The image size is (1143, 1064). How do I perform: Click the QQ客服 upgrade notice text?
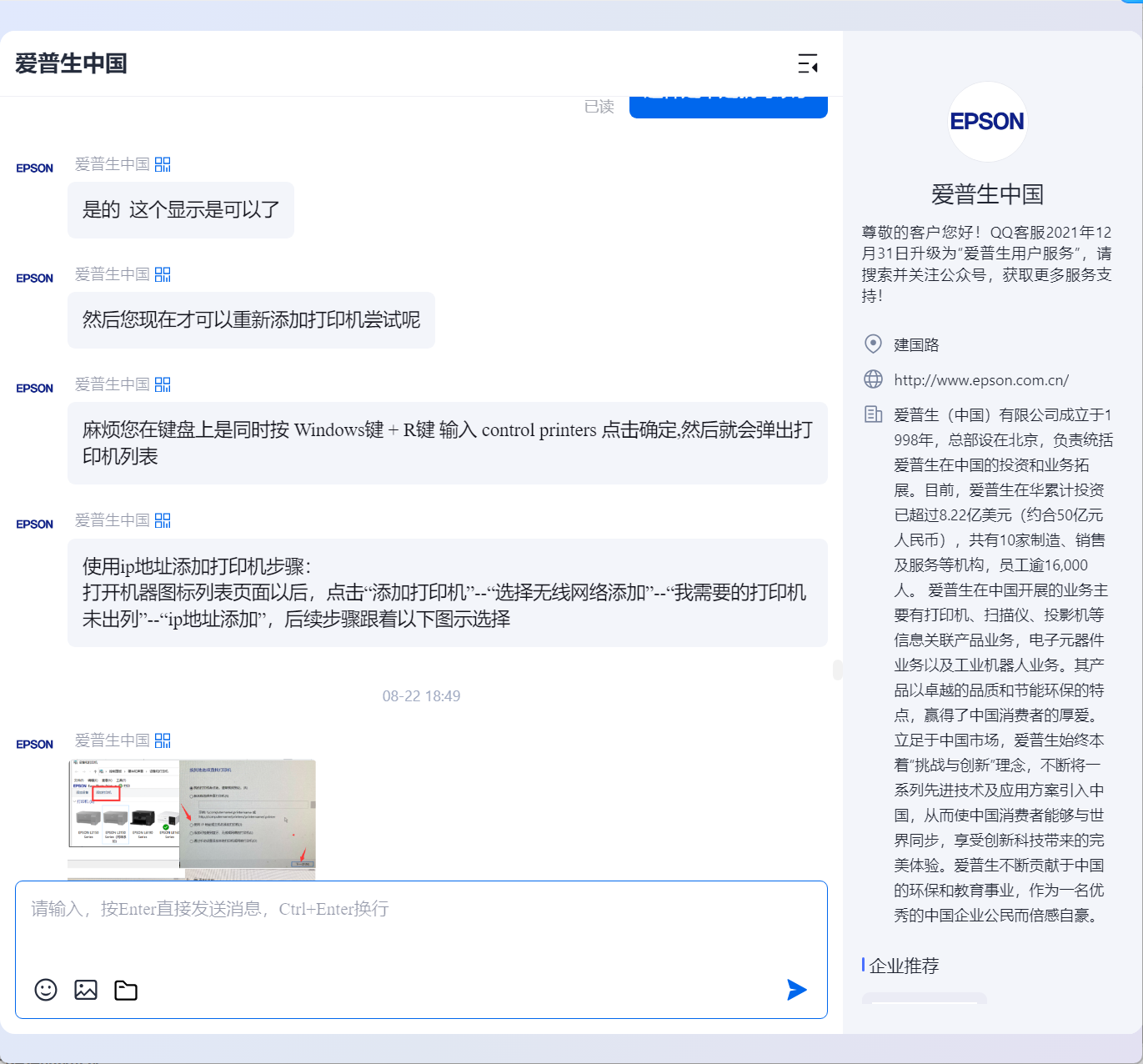coord(987,263)
